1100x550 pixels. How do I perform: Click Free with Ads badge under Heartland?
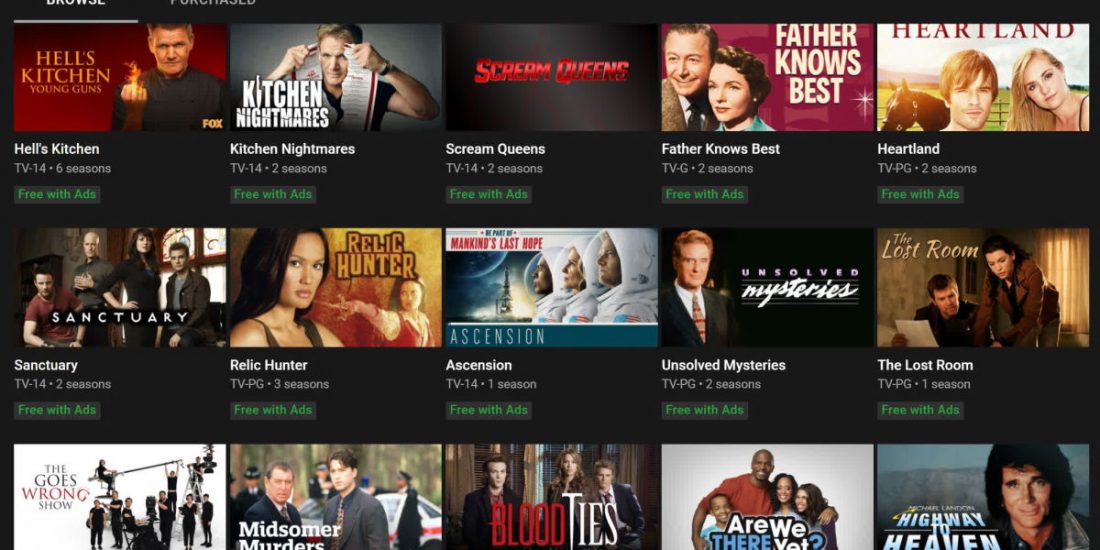click(x=920, y=194)
